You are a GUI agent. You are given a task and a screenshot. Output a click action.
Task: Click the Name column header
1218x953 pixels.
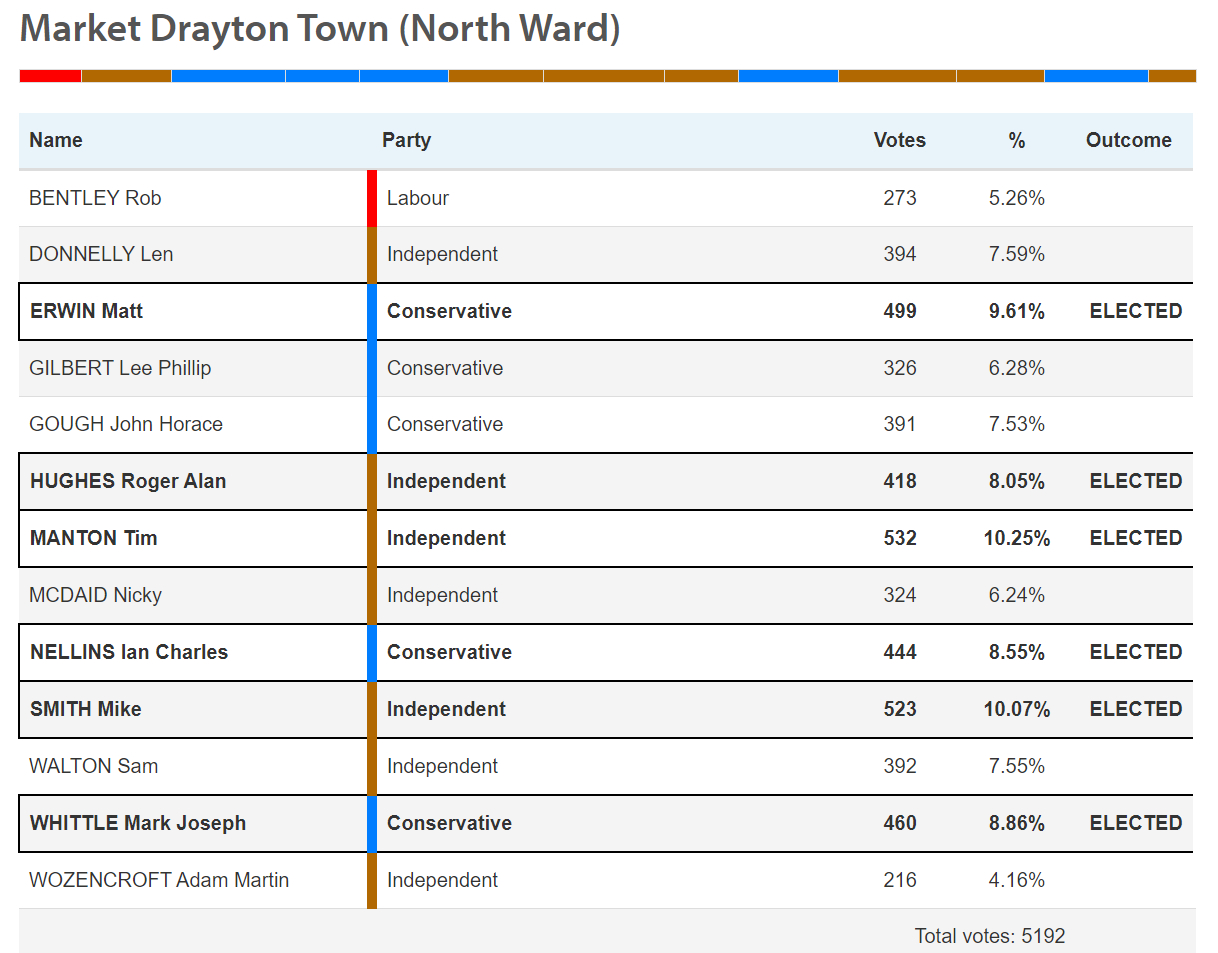tap(56, 140)
